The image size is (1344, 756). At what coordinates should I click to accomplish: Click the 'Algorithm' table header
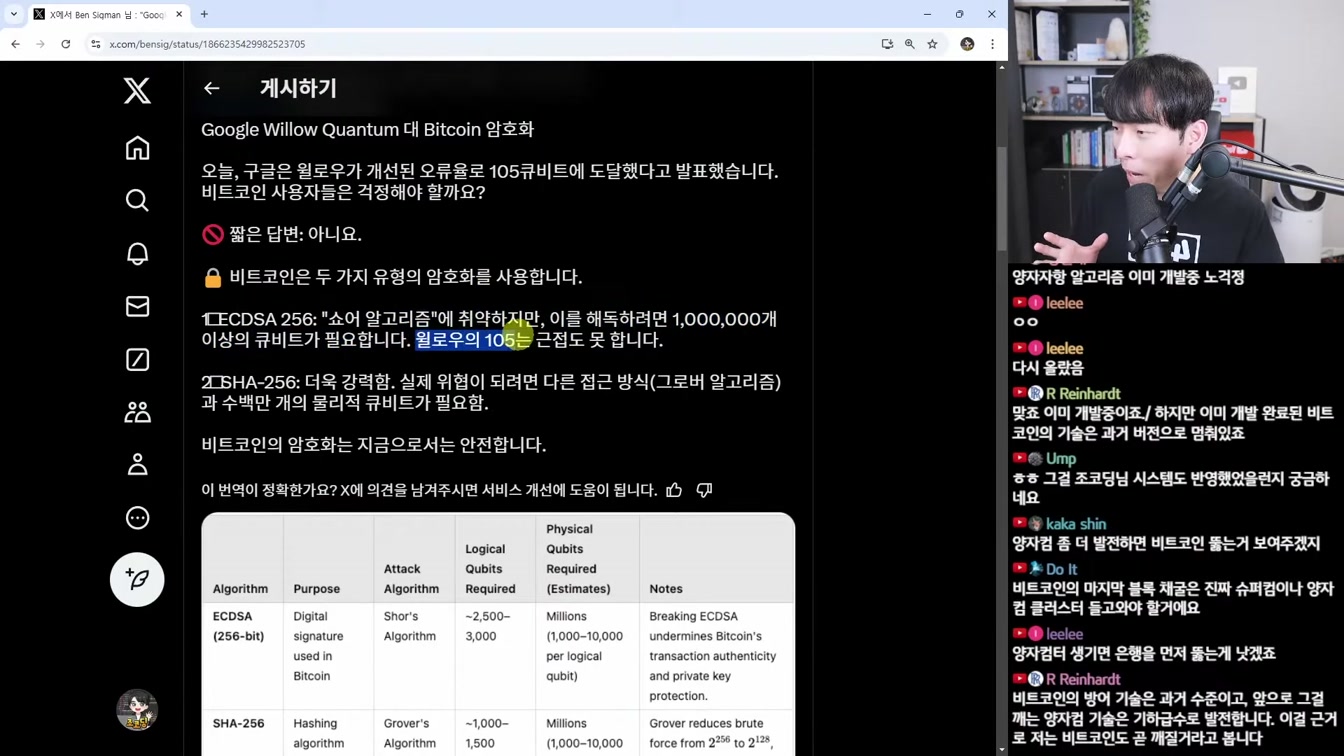pos(240,589)
